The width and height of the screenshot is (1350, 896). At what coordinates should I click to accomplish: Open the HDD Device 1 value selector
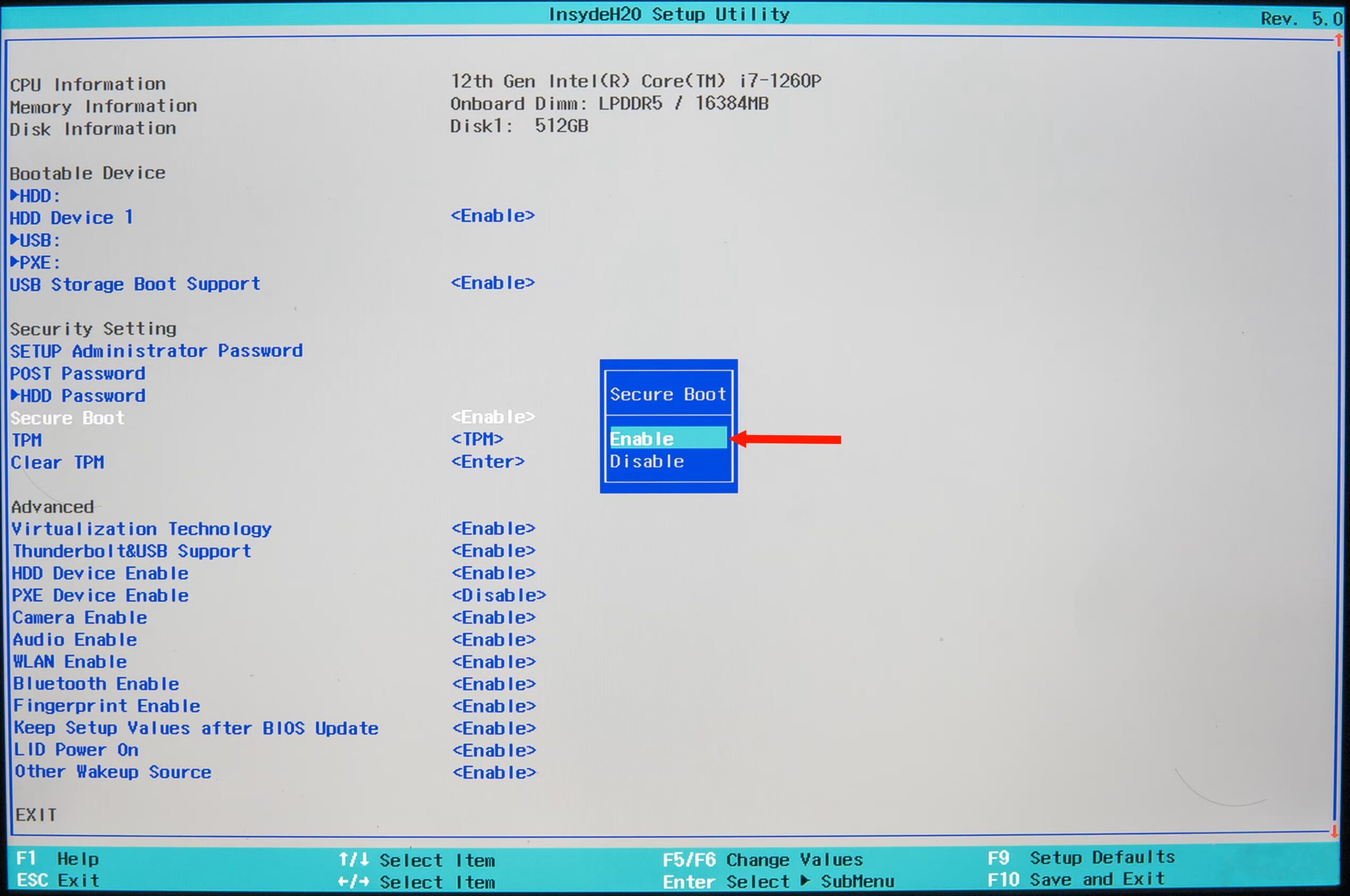493,216
